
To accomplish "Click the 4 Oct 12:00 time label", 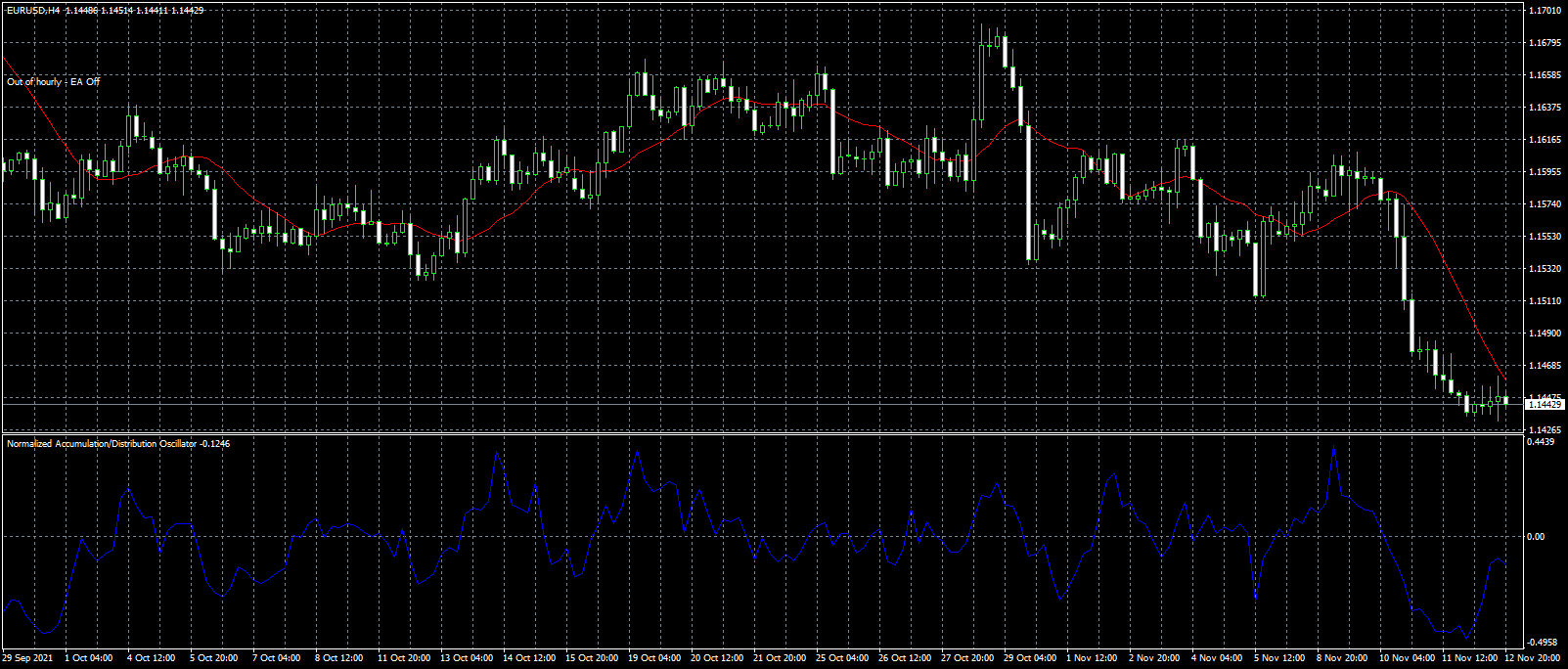I will coord(151,658).
